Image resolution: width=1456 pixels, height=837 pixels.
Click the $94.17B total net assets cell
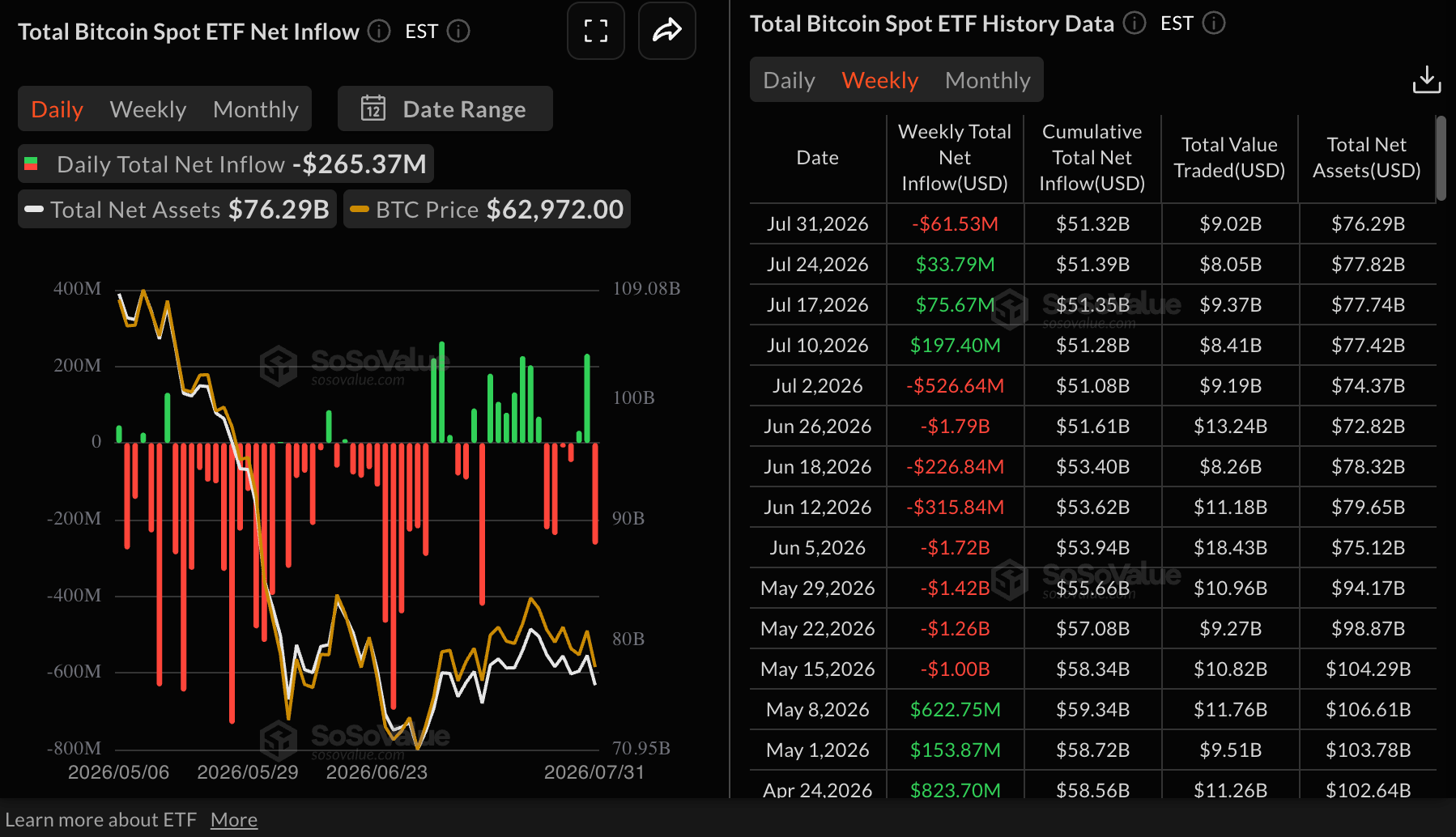(1368, 588)
